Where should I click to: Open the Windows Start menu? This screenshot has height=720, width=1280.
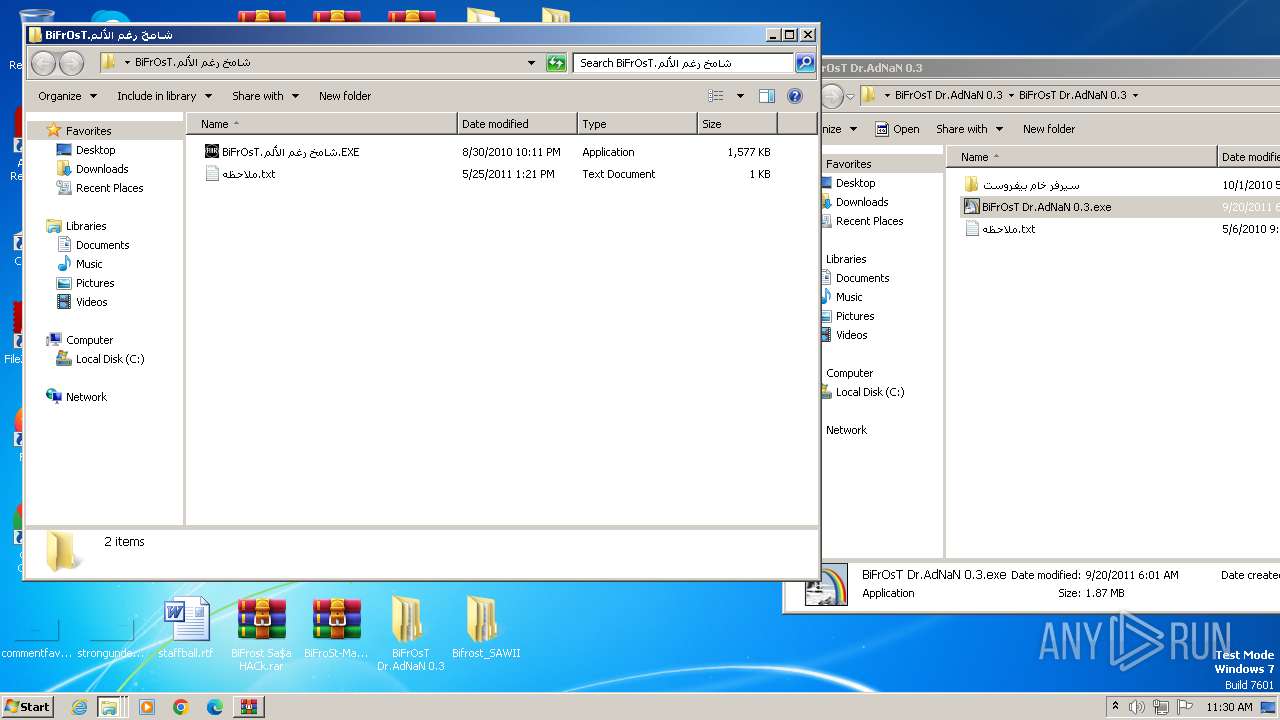coord(27,707)
